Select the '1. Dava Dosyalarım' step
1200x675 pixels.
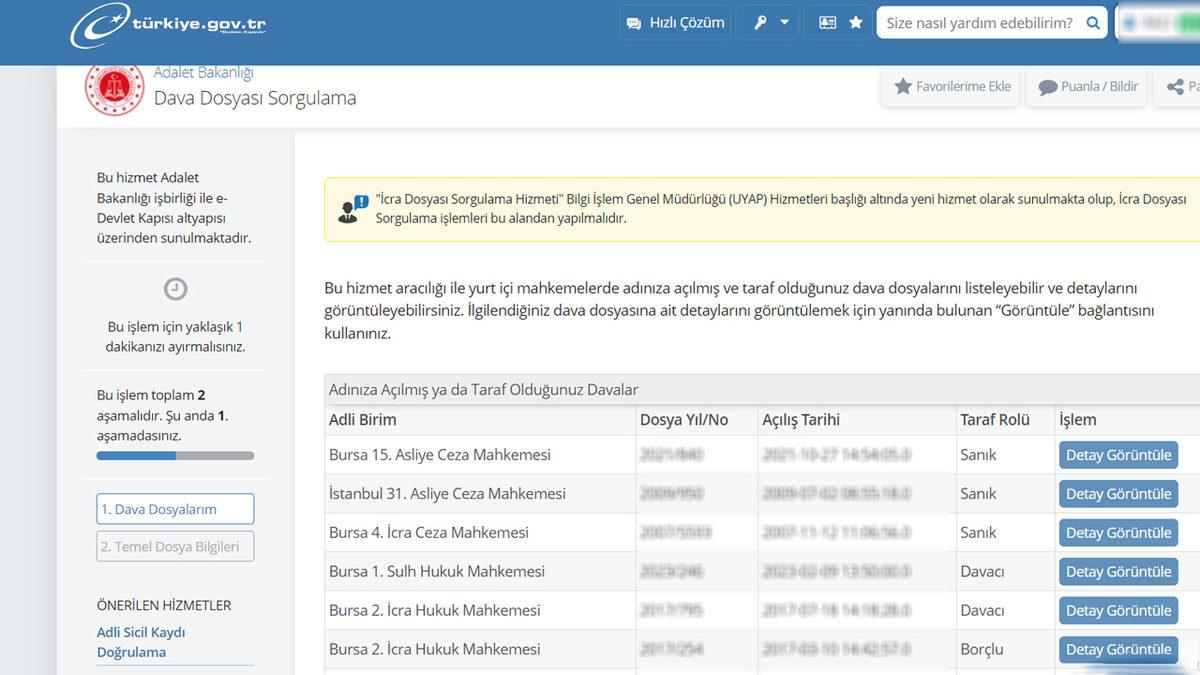[x=175, y=508]
